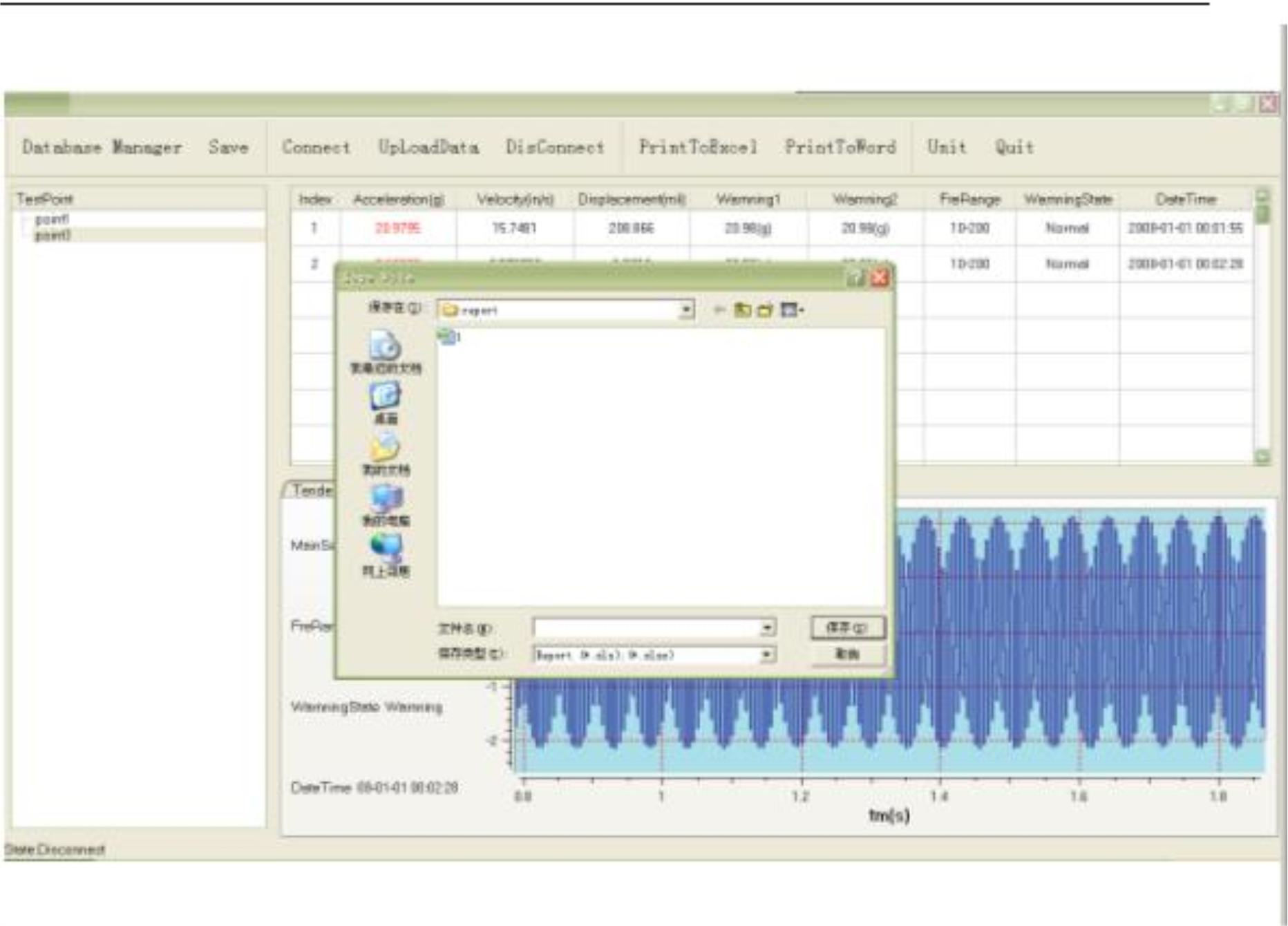Click the table scrollbar down arrow
The image size is (1288, 926).
(x=1262, y=457)
